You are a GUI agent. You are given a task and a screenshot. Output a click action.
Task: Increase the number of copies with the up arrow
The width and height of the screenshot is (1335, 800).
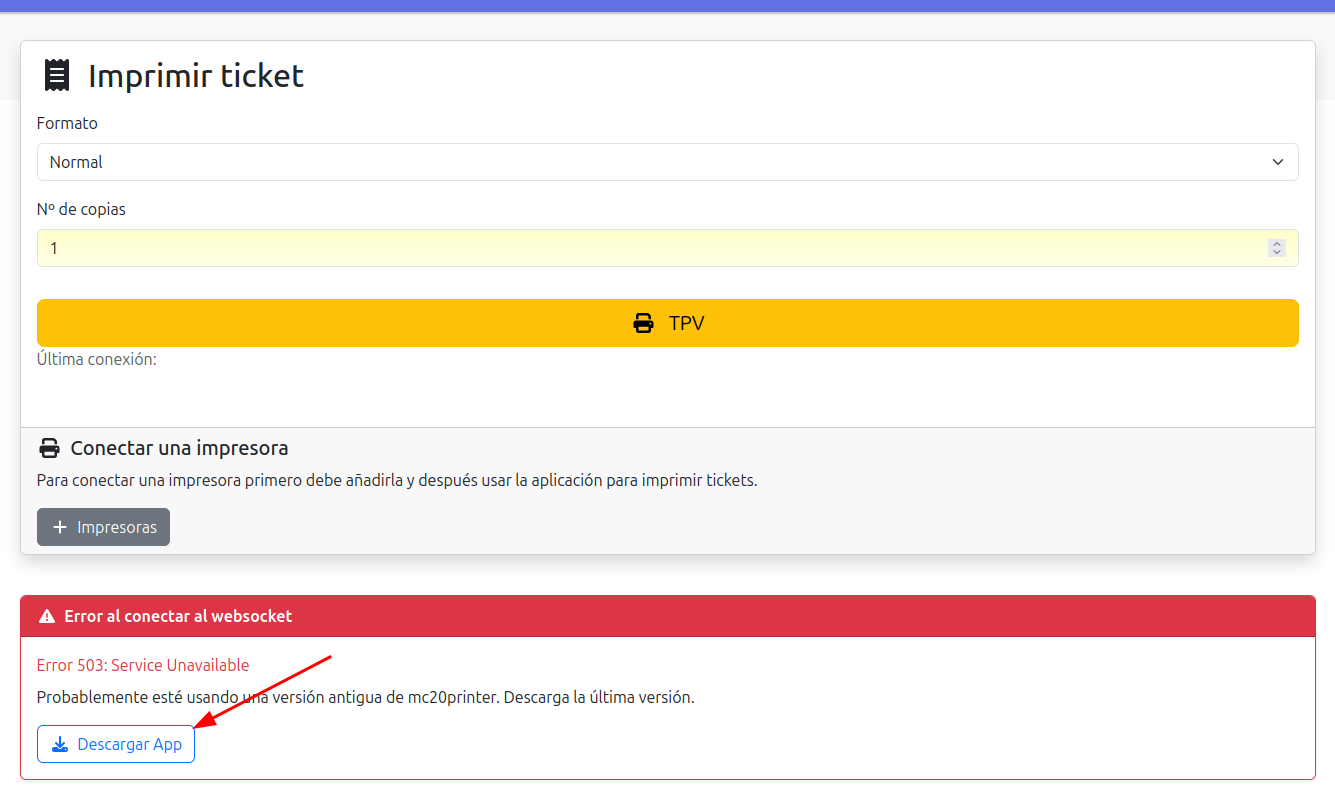1276,244
